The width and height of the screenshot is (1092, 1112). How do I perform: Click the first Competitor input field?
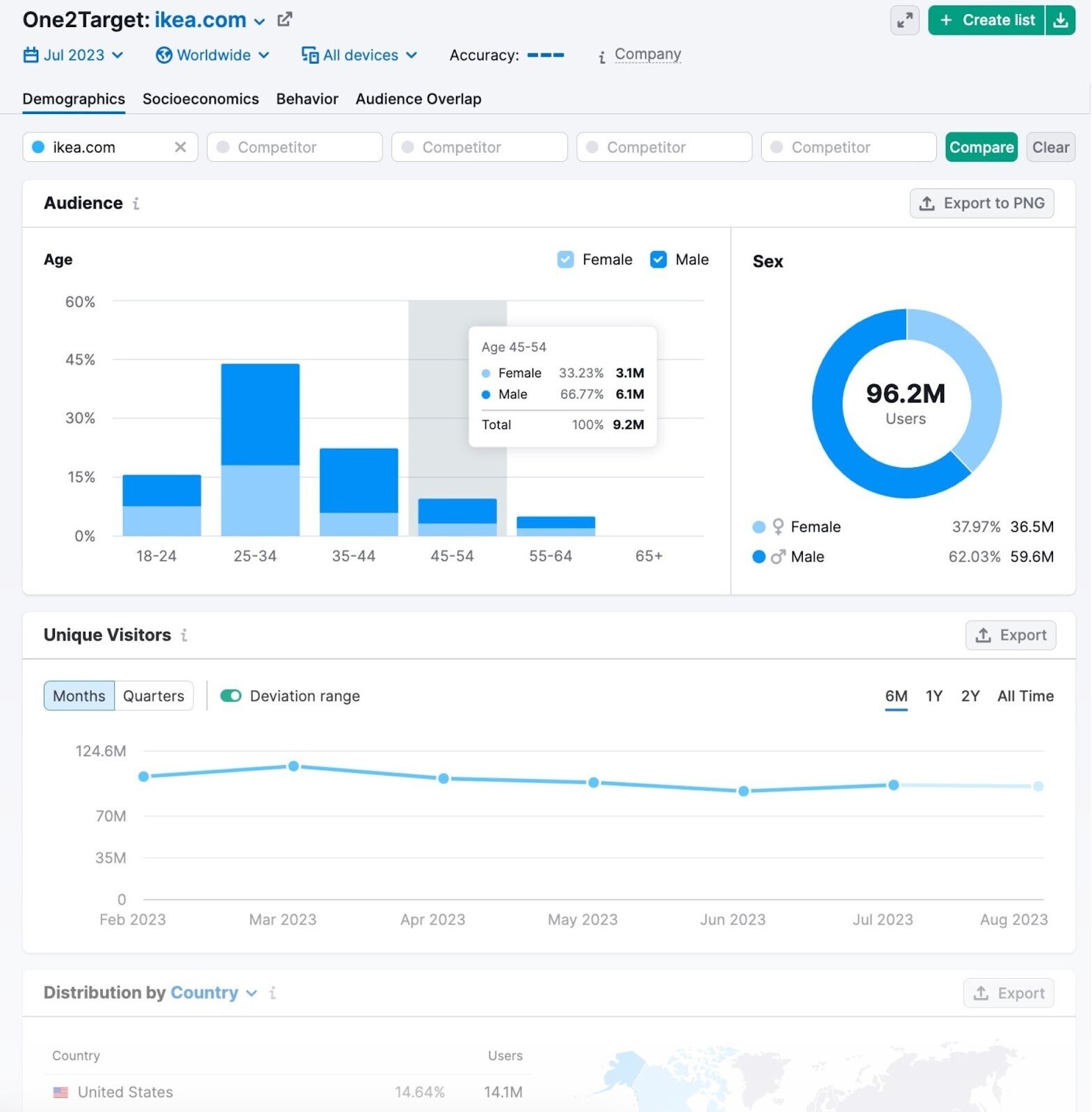pyautogui.click(x=295, y=147)
